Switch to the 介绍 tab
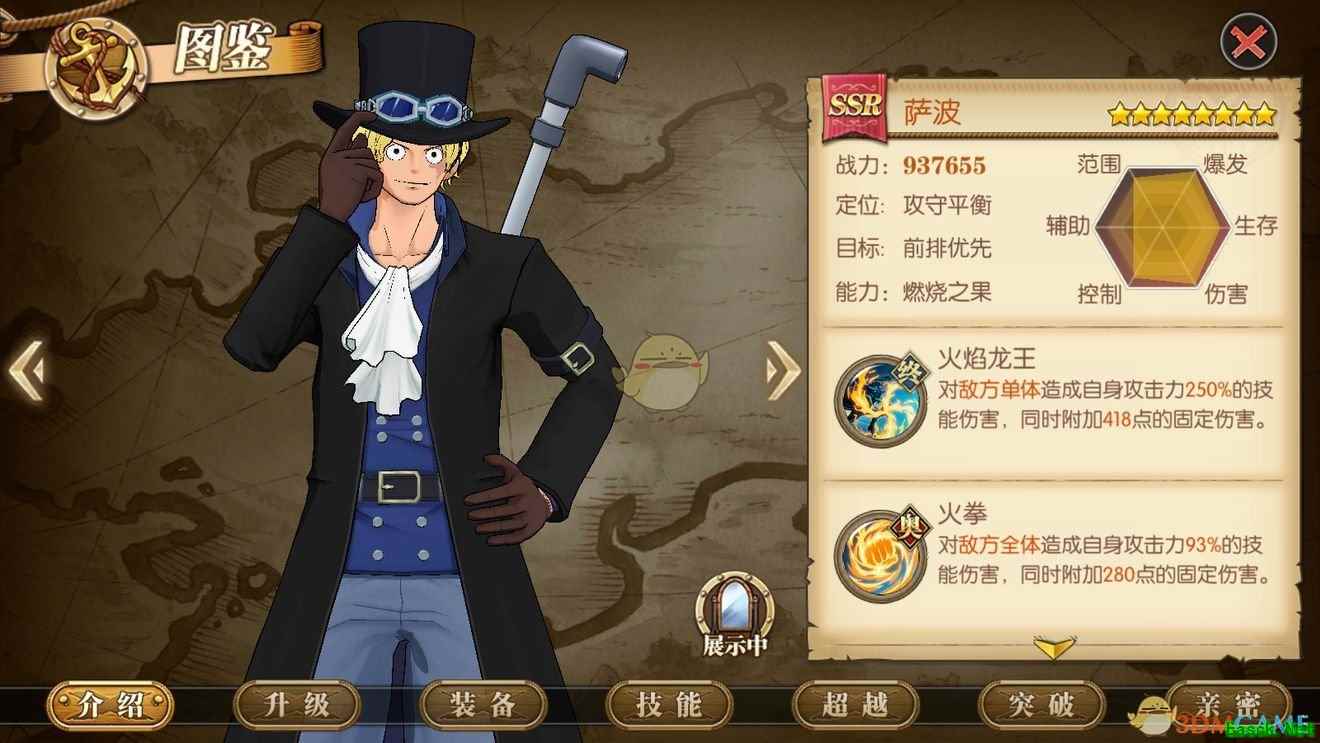The image size is (1320, 743). coord(110,705)
